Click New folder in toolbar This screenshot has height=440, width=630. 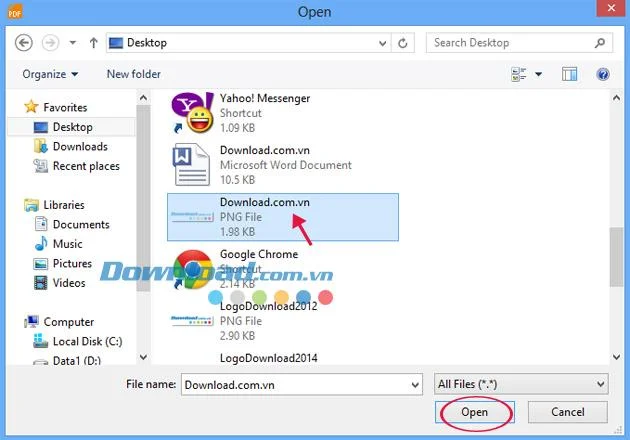(133, 74)
